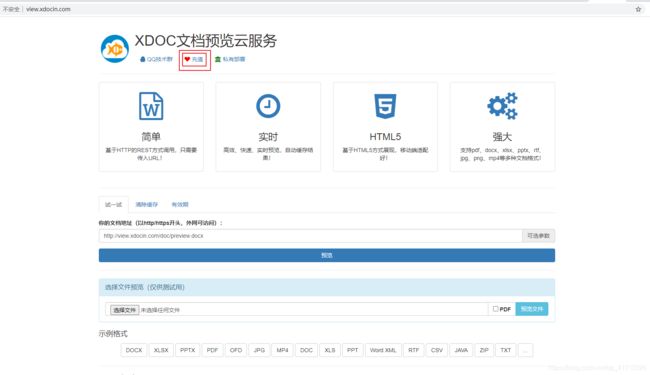
Task: Select the PDF sample format button
Action: pos(212,350)
